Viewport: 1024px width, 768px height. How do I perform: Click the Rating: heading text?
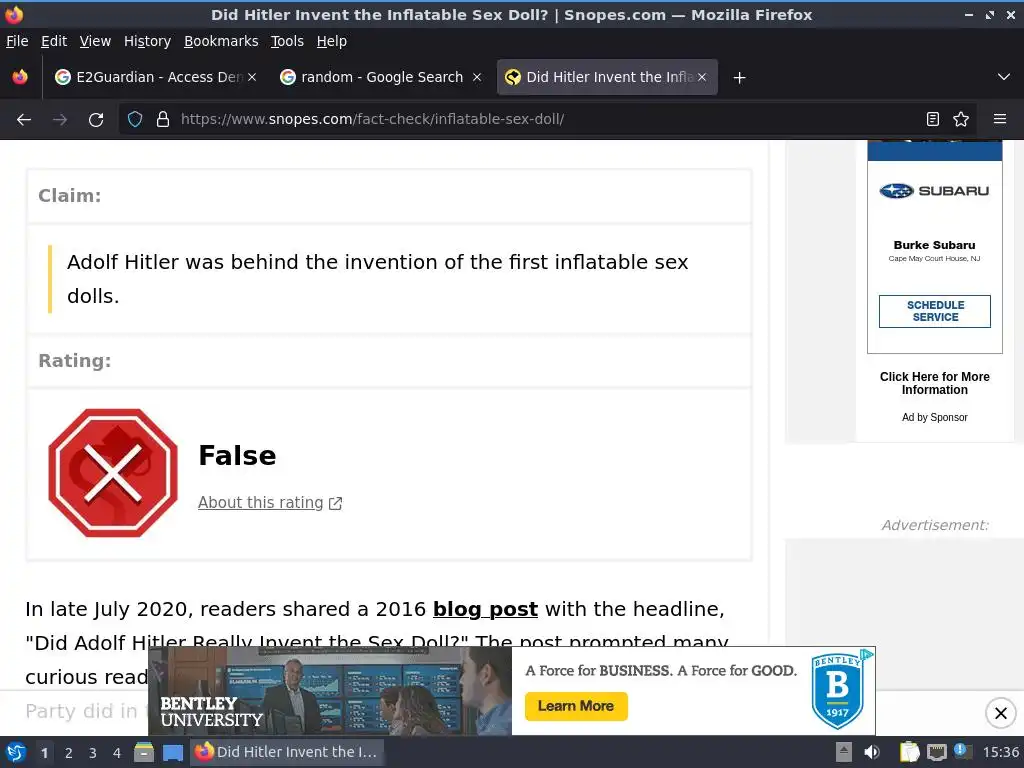[75, 360]
